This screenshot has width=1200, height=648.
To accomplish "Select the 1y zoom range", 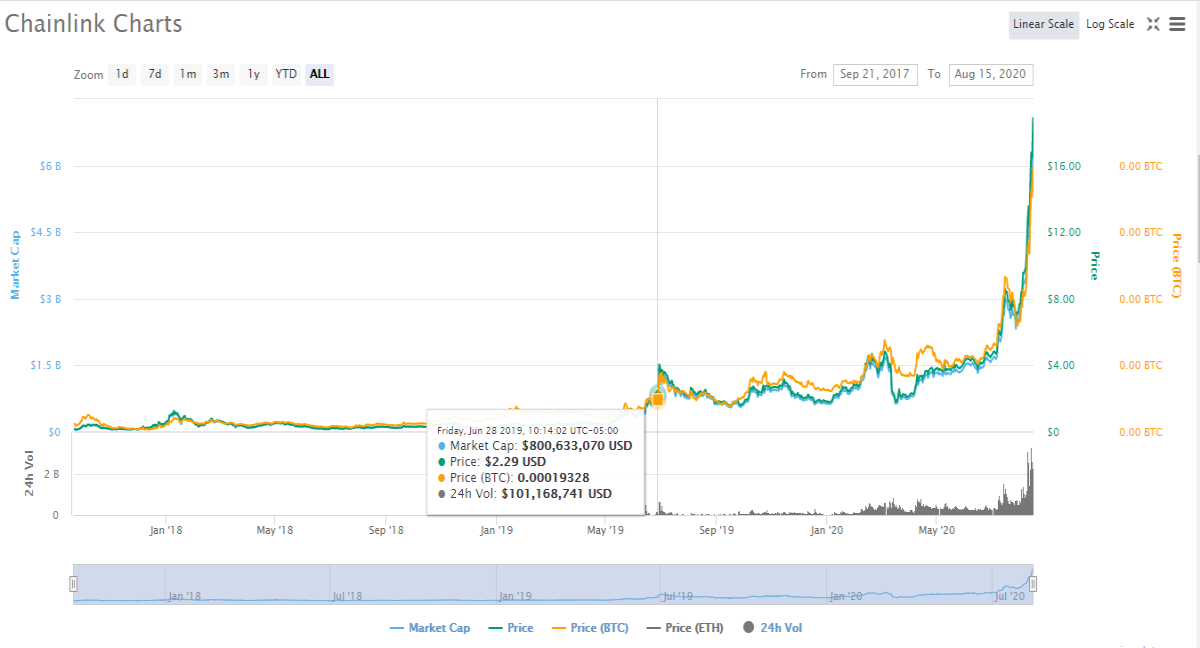I will [254, 74].
